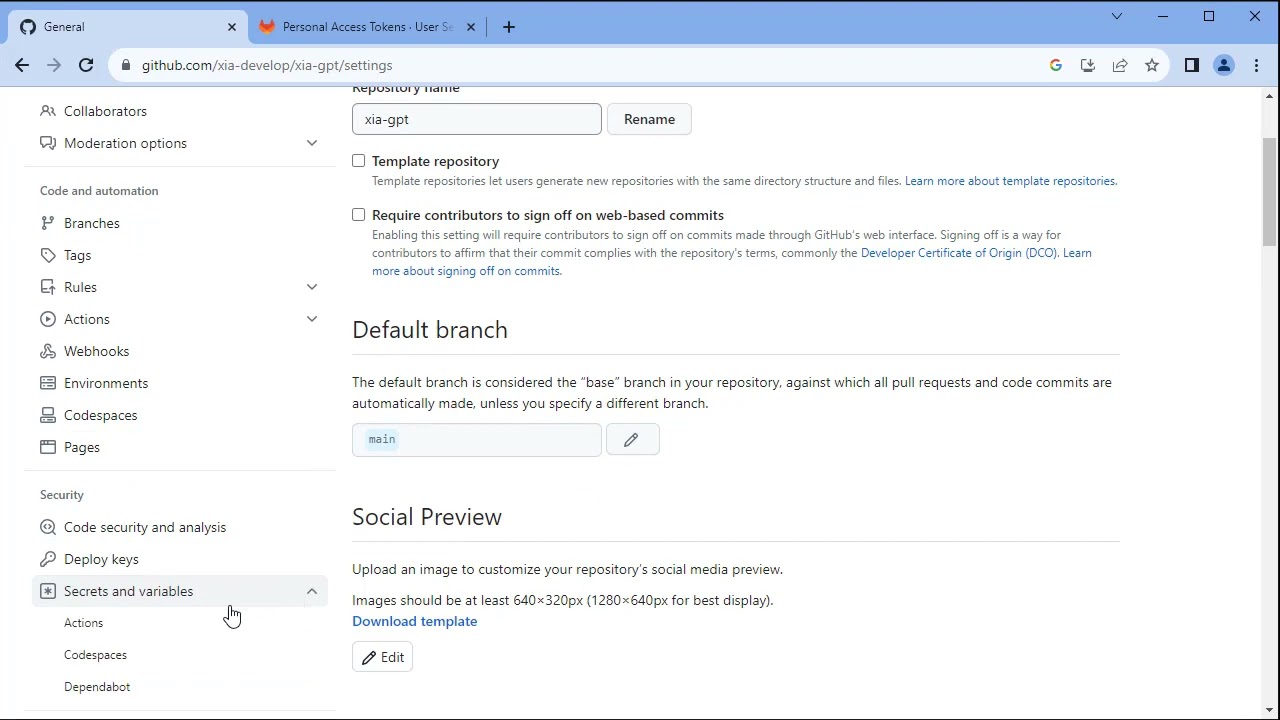The height and width of the screenshot is (720, 1280).
Task: Open Learn more about template repositories link
Action: [1010, 181]
